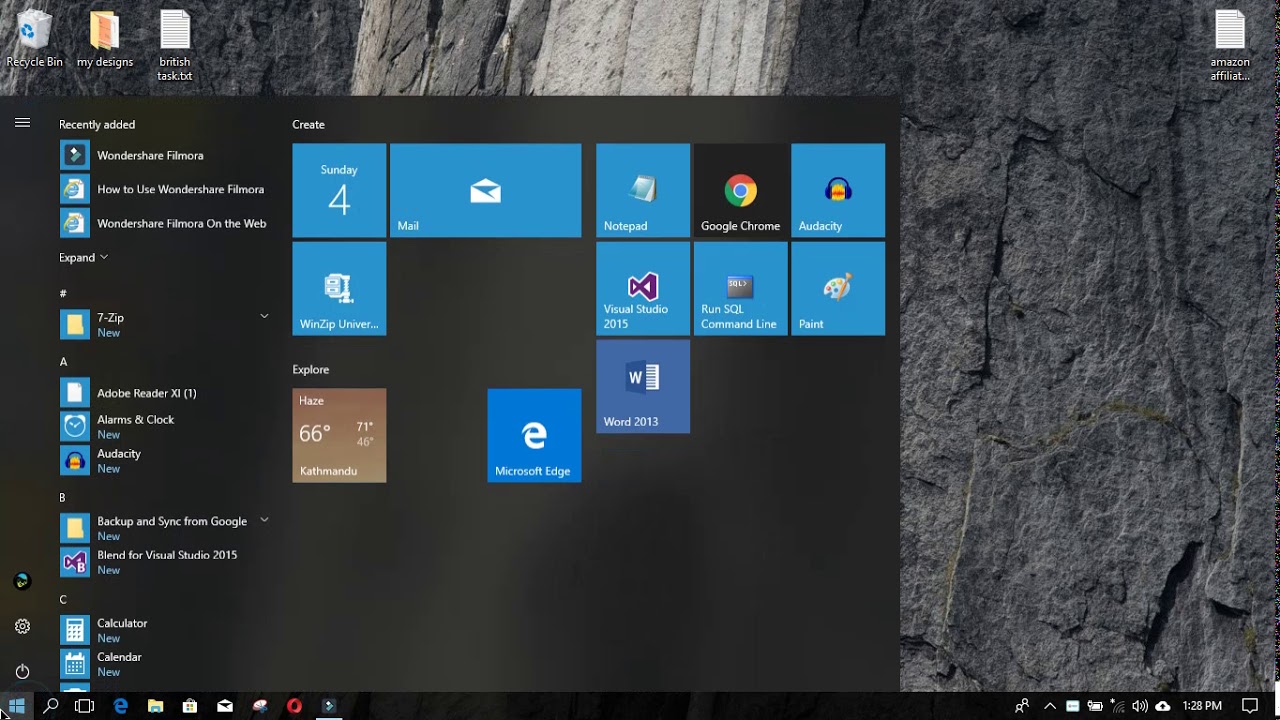The width and height of the screenshot is (1280, 720).
Task: Click the # letter header
Action: 63,293
